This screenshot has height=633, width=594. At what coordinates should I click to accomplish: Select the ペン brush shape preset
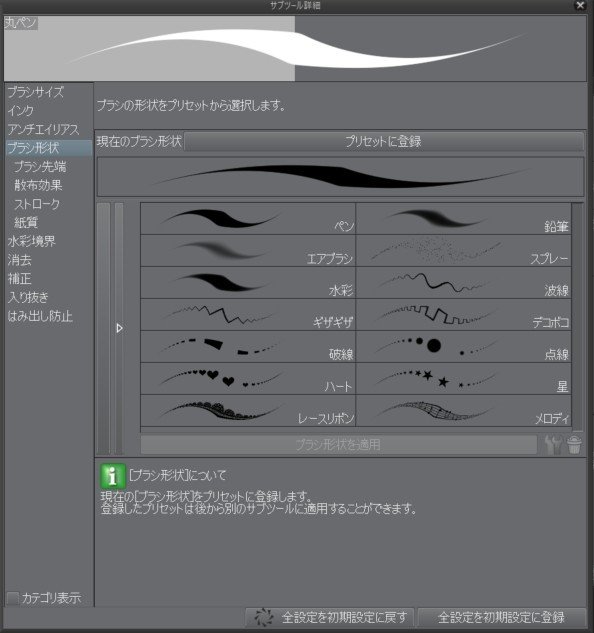pos(248,219)
